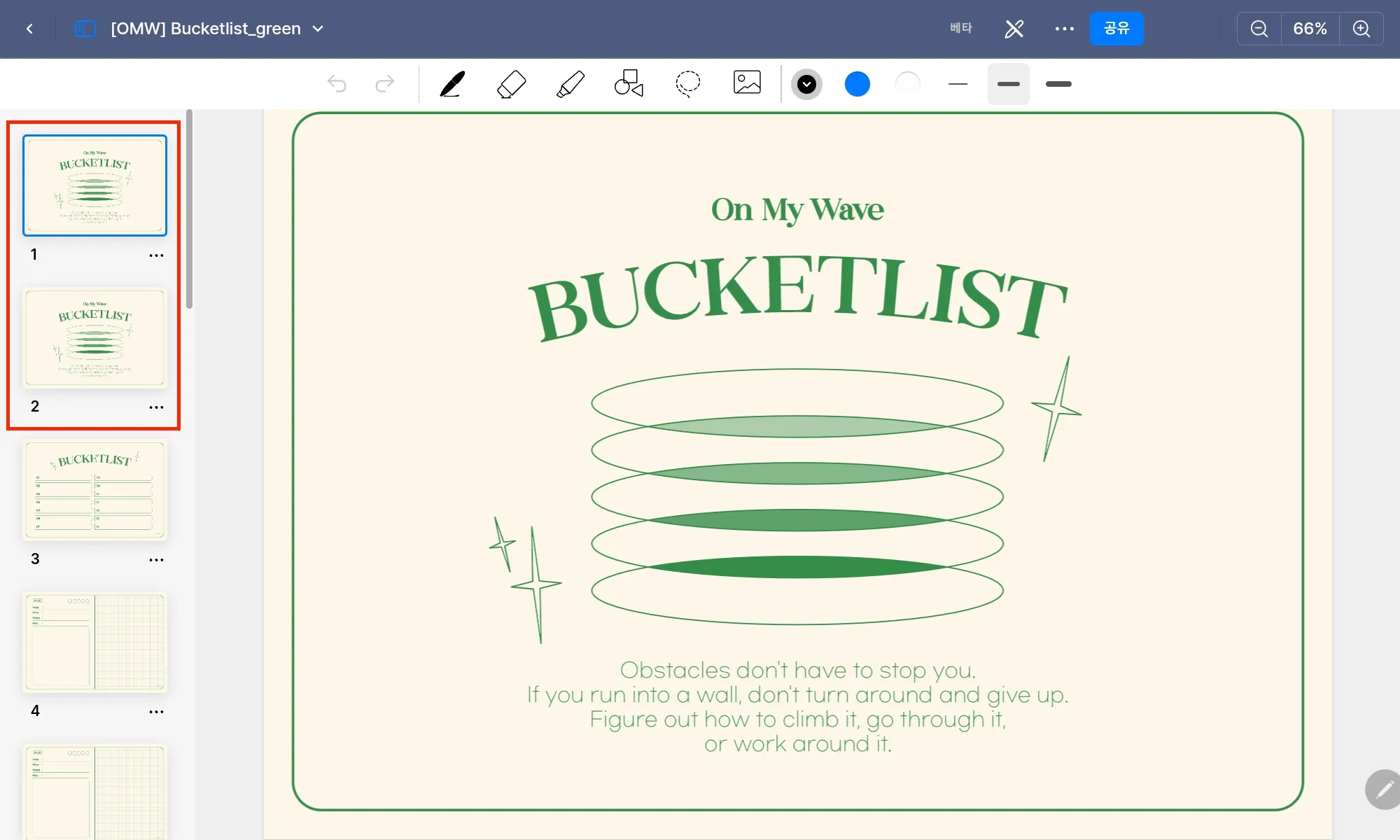This screenshot has width=1400, height=840.
Task: Open document title dropdown chevron
Action: click(x=318, y=29)
